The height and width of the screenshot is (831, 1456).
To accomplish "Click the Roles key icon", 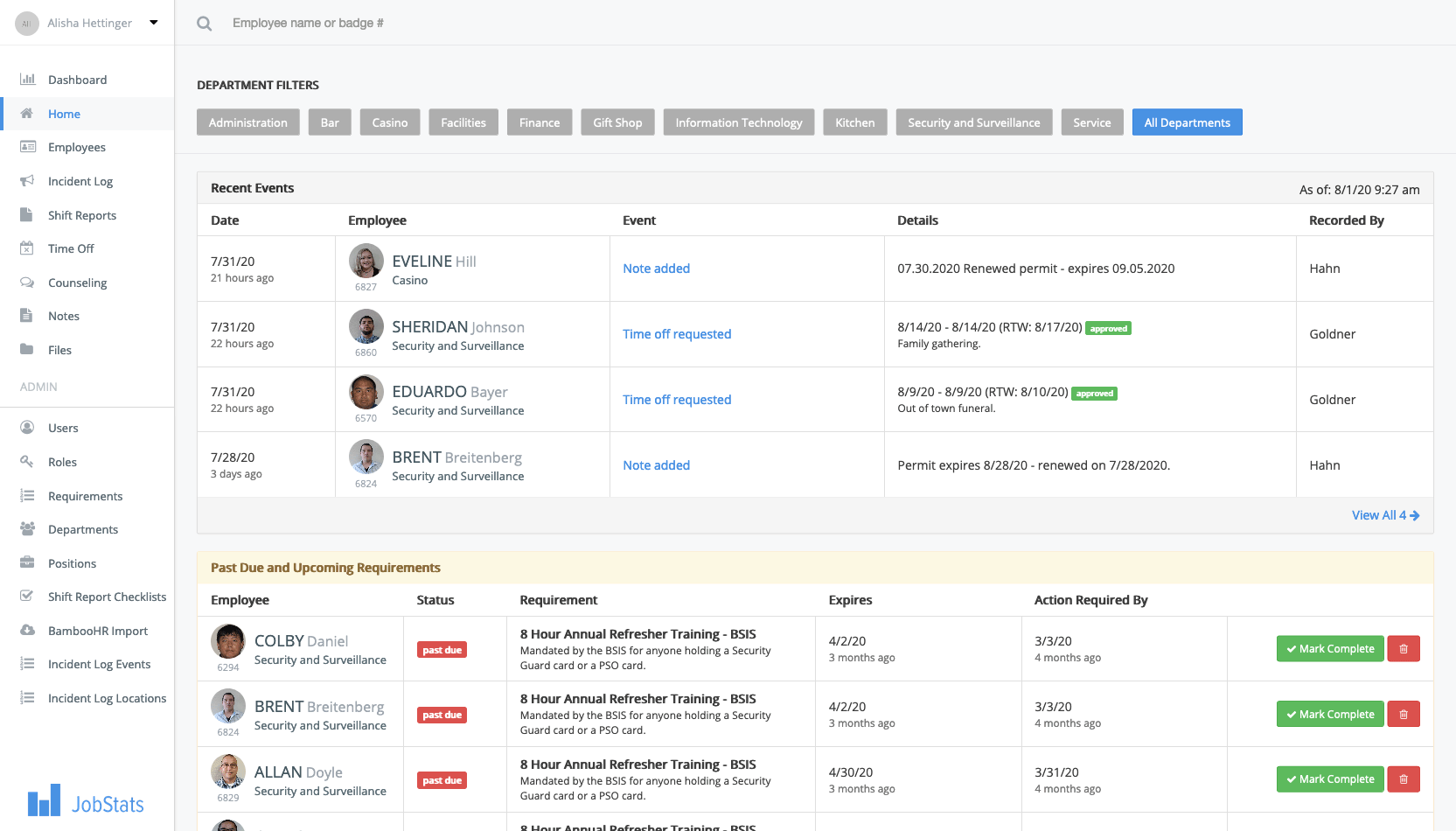I will tap(27, 462).
